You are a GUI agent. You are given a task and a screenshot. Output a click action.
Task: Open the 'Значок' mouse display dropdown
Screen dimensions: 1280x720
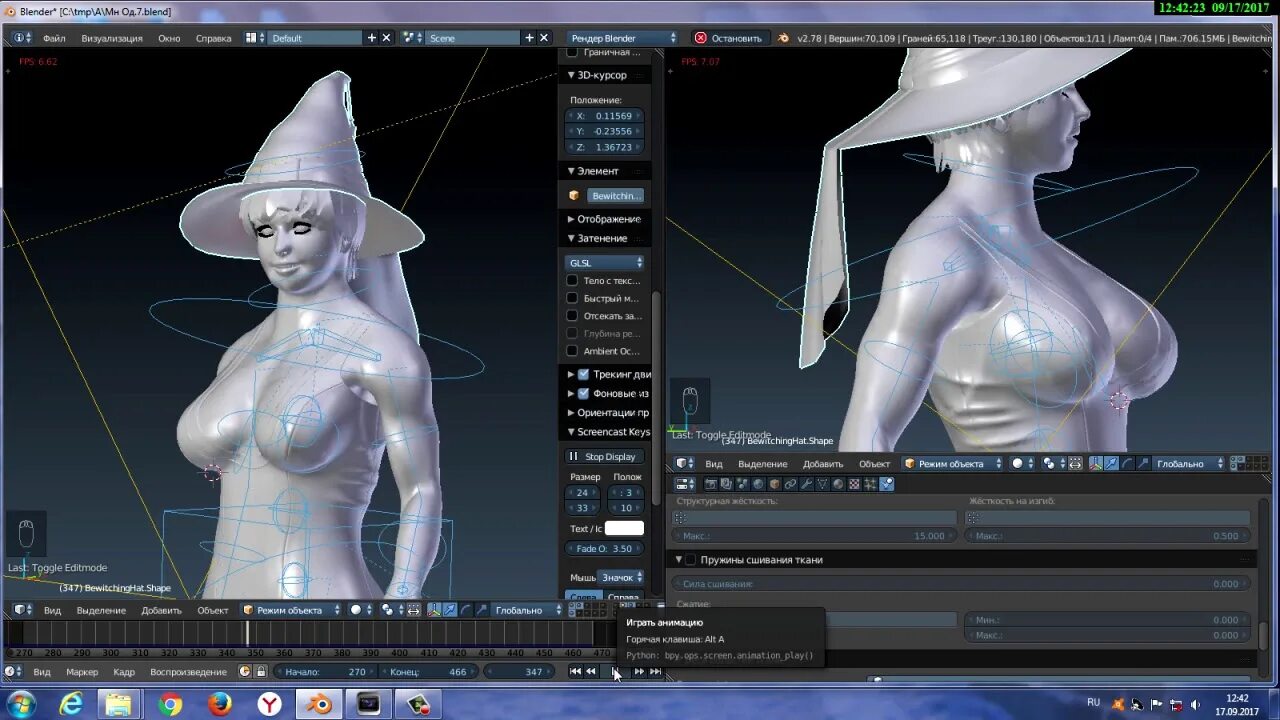coord(622,577)
